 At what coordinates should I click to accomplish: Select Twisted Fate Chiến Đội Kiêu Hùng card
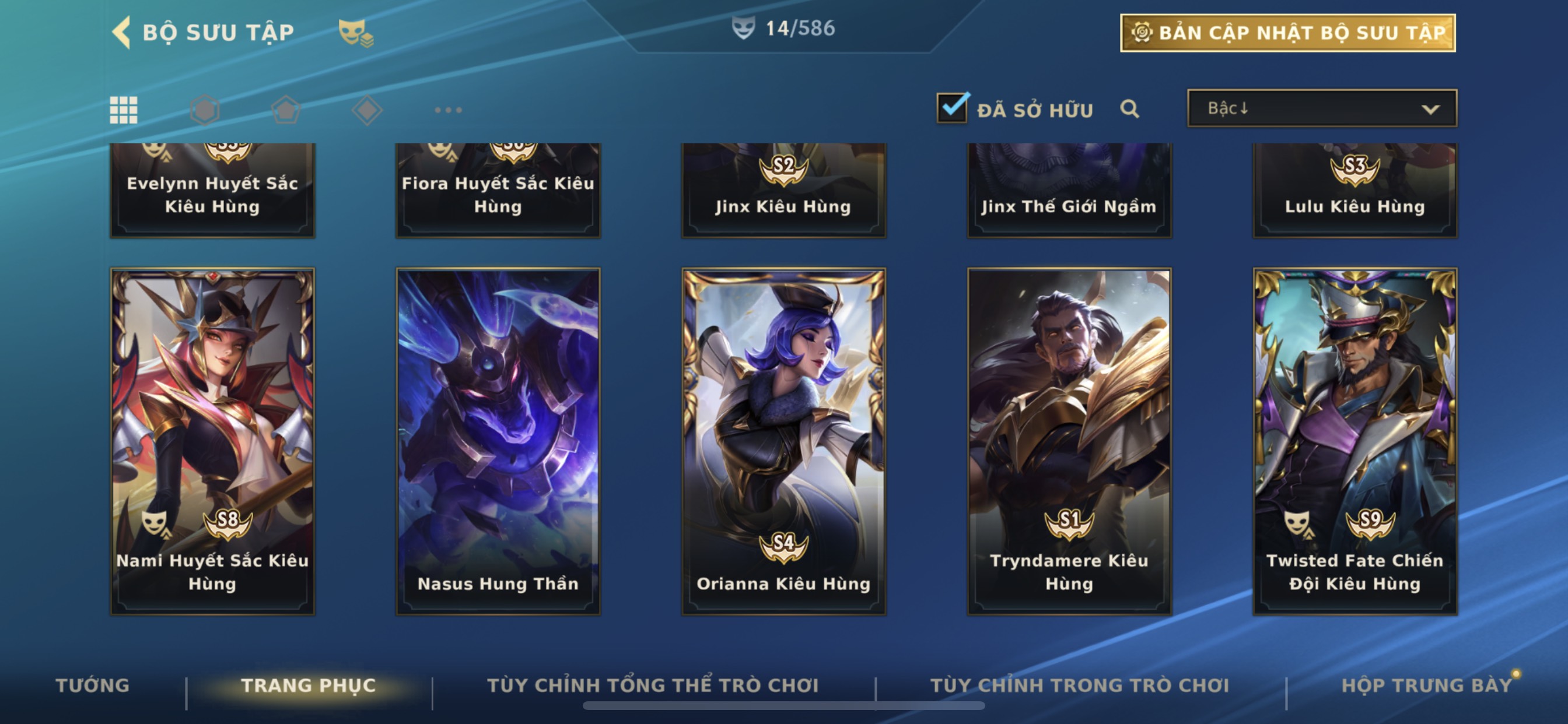[x=1355, y=441]
